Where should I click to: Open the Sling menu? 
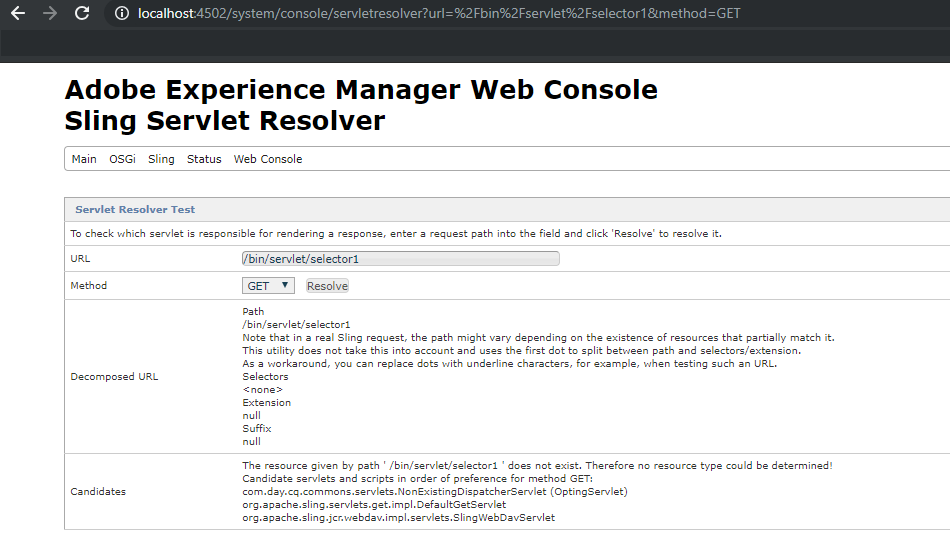click(x=161, y=159)
